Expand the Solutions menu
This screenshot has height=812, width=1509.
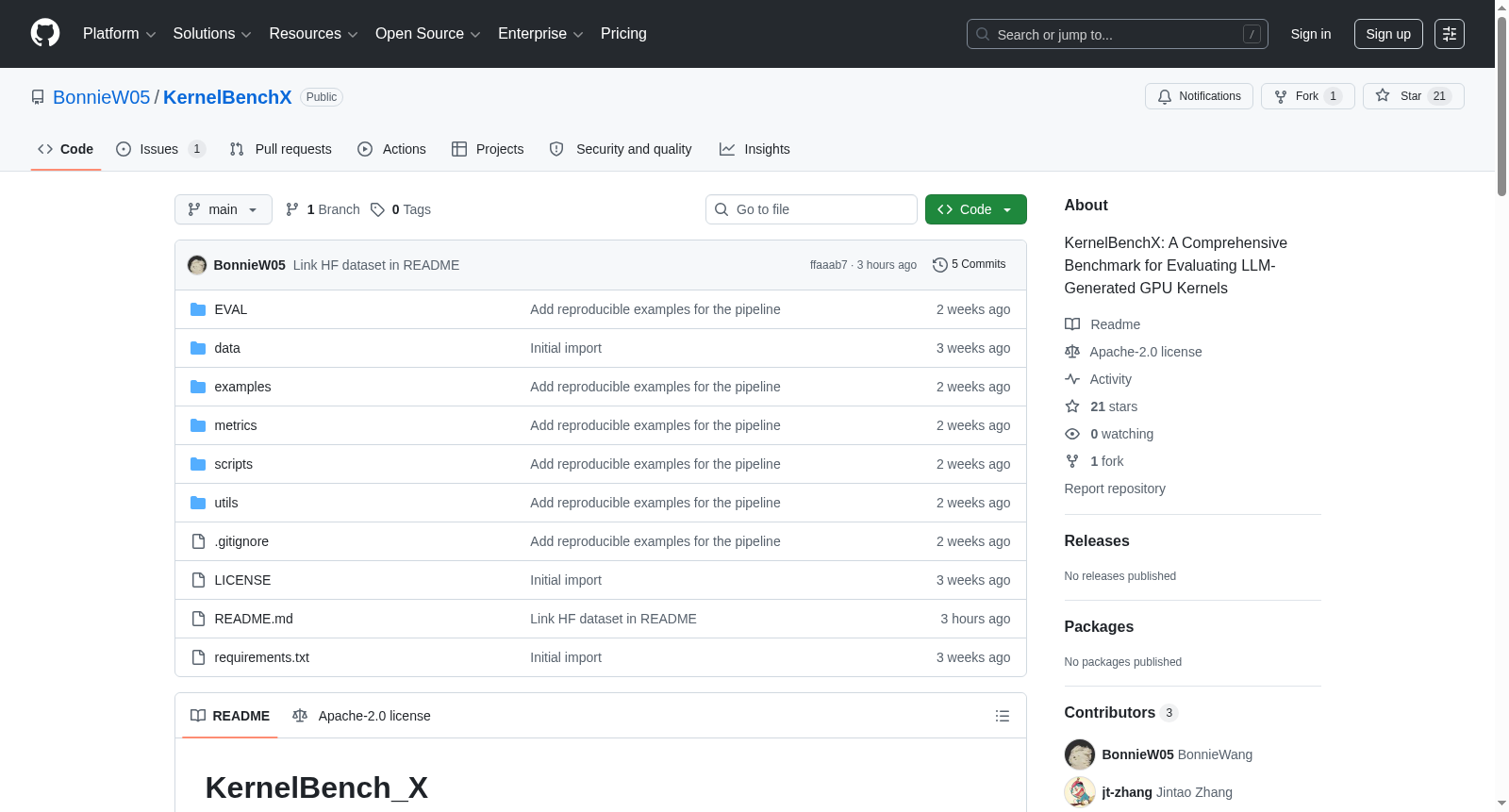(212, 34)
